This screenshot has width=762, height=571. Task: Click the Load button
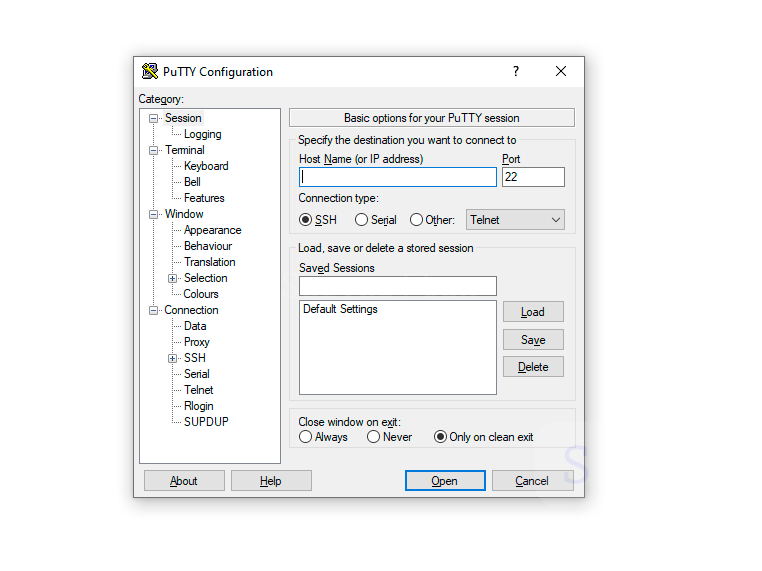(533, 312)
